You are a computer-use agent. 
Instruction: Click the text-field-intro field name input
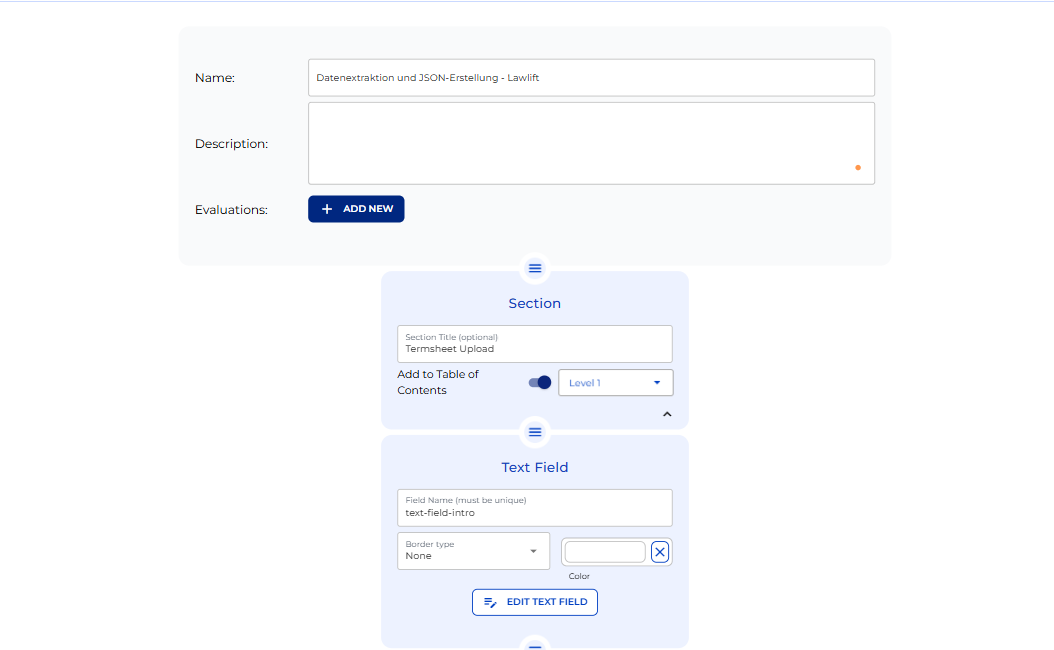pyautogui.click(x=534, y=508)
